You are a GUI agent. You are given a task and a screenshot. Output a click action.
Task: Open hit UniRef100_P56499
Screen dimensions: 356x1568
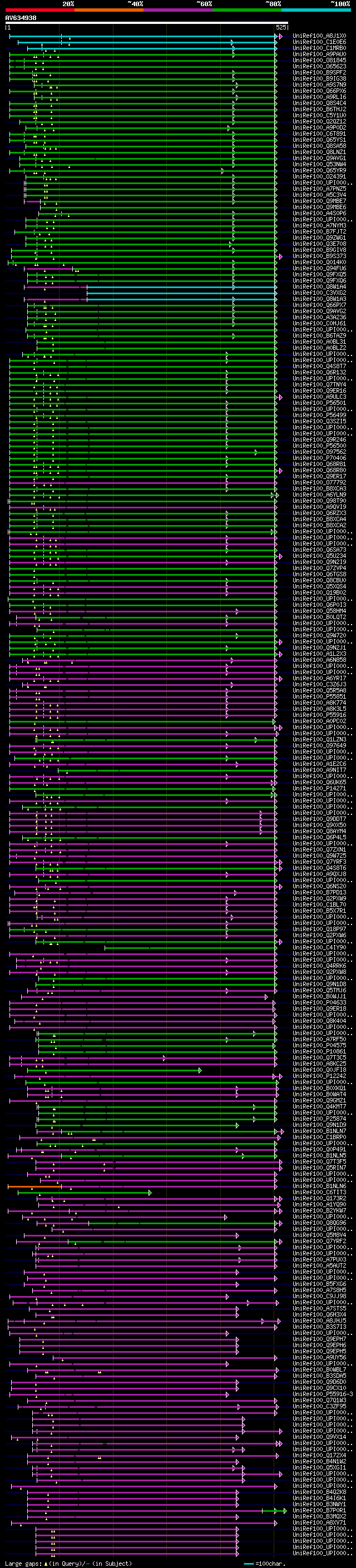(319, 415)
